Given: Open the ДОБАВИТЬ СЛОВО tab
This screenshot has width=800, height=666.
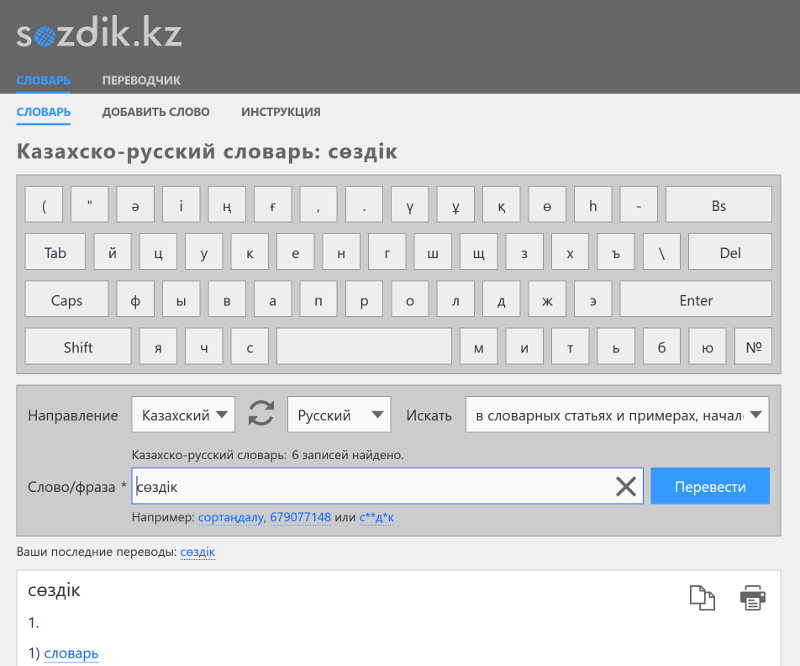Looking at the screenshot, I should click(x=156, y=112).
